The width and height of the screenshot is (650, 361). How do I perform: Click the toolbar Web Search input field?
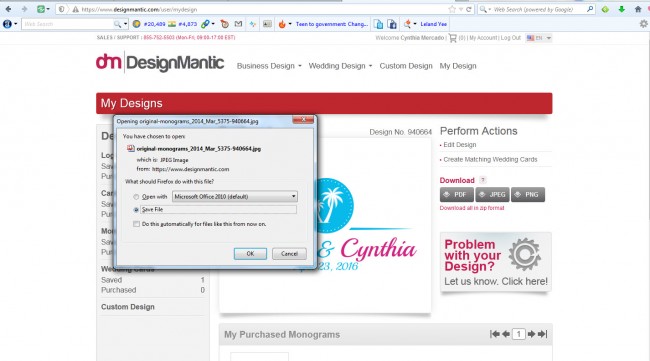(x=68, y=24)
